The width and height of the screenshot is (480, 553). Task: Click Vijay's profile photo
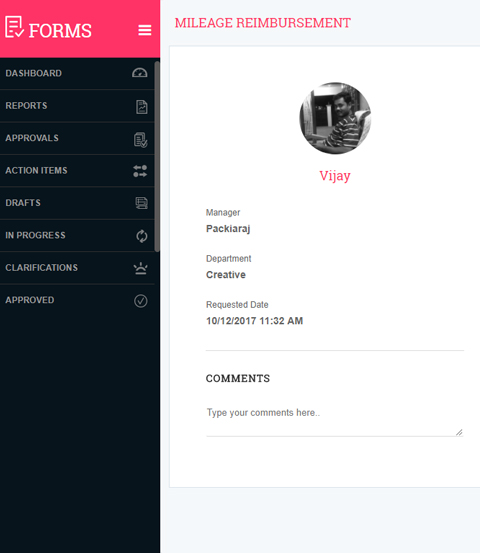click(335, 118)
